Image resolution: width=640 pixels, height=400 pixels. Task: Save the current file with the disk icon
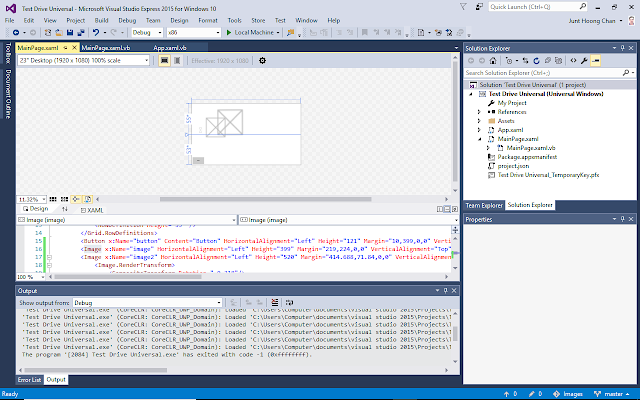pos(70,33)
